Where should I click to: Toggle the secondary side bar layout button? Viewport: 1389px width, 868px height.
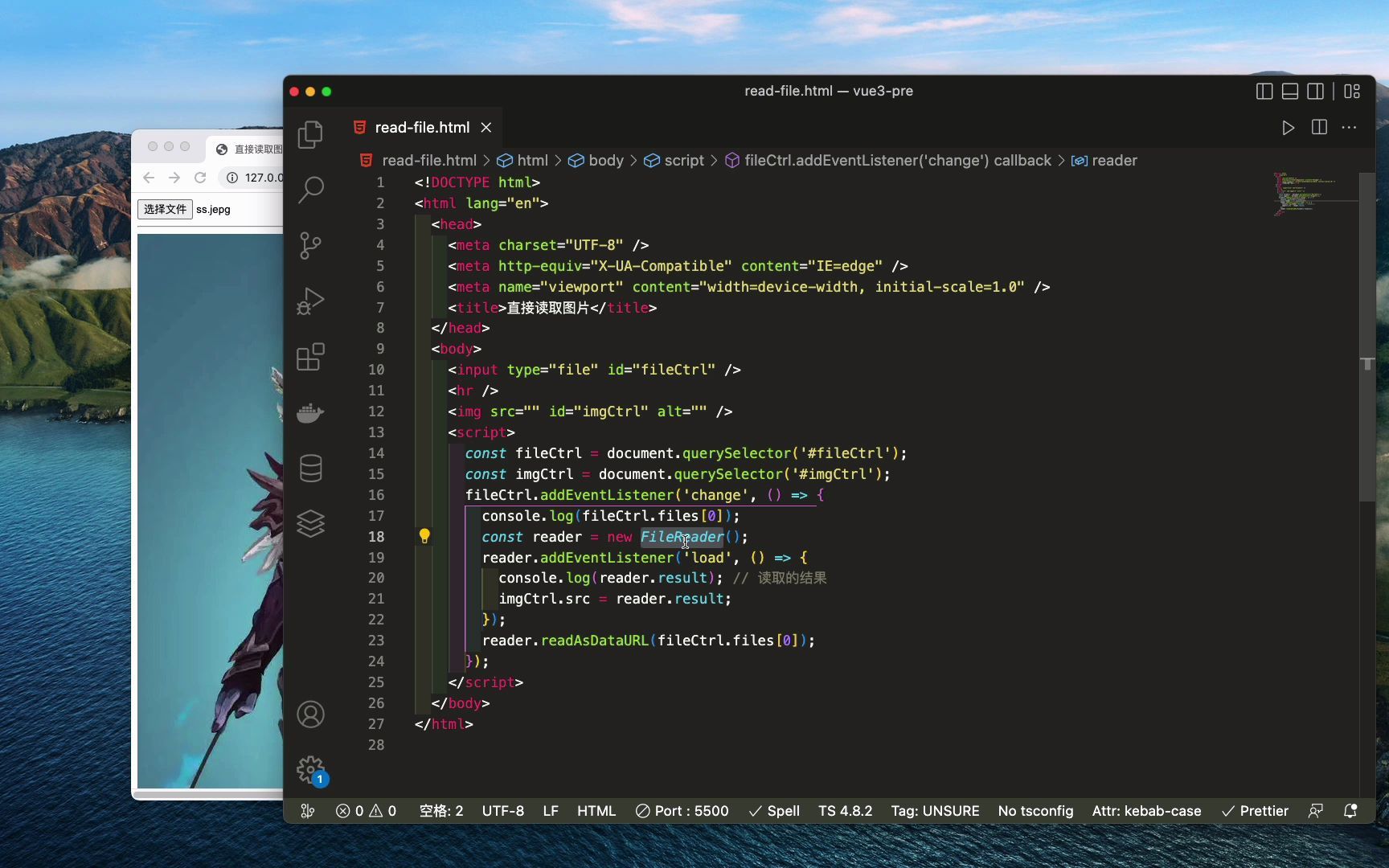pos(1316,92)
